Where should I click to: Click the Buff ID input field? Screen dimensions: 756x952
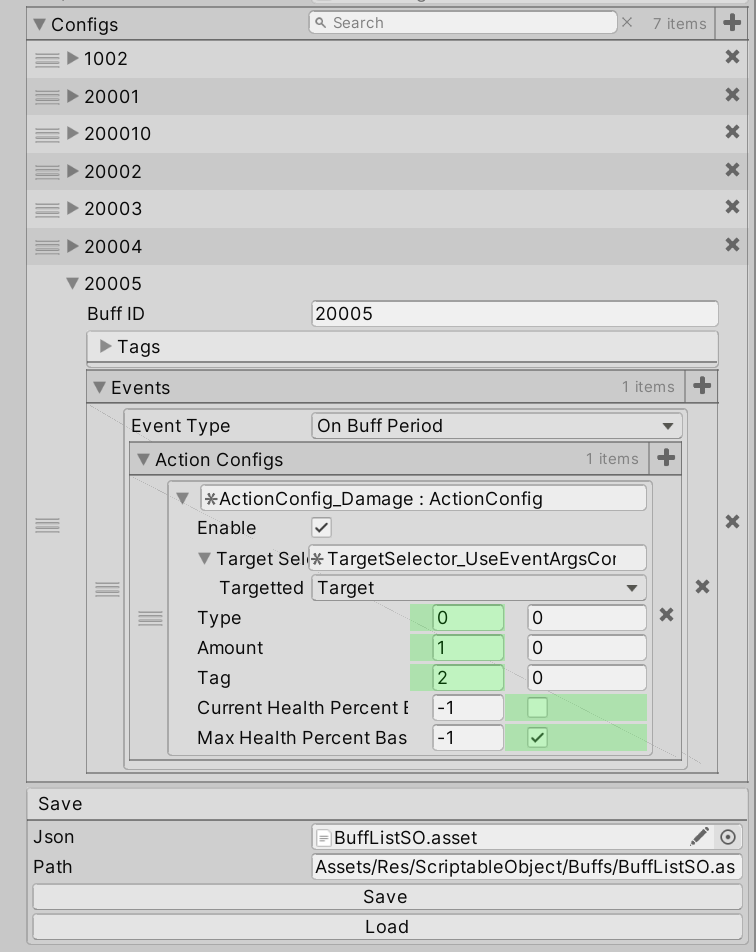[x=514, y=314]
